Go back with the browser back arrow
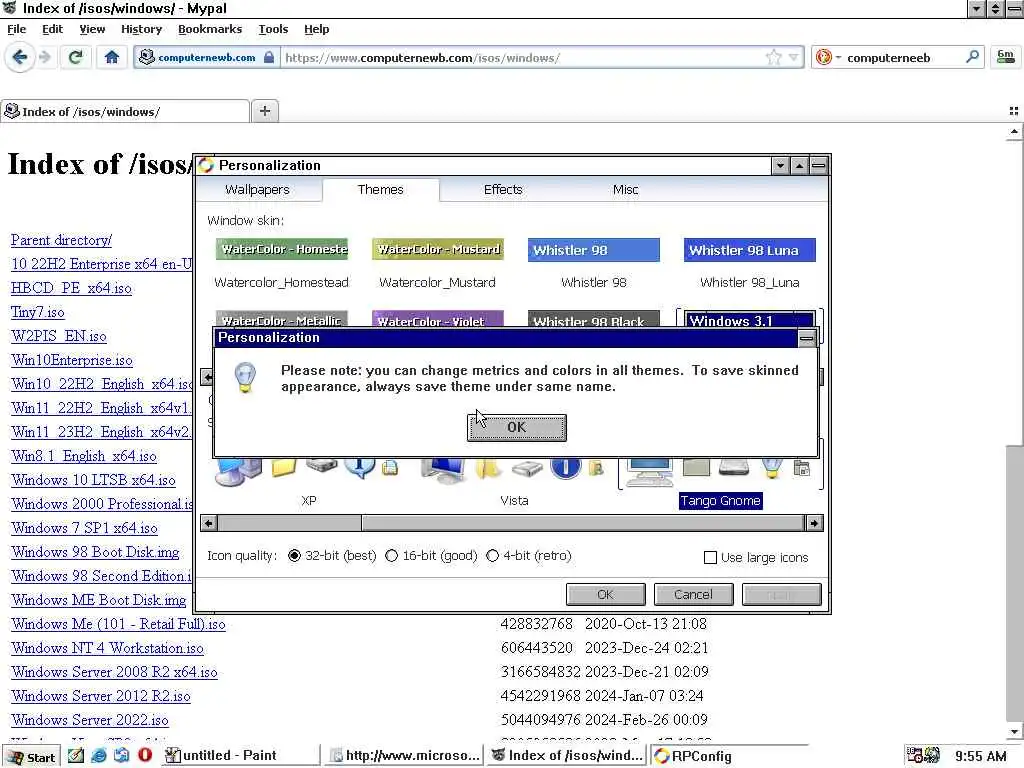1024x768 pixels. 20,57
